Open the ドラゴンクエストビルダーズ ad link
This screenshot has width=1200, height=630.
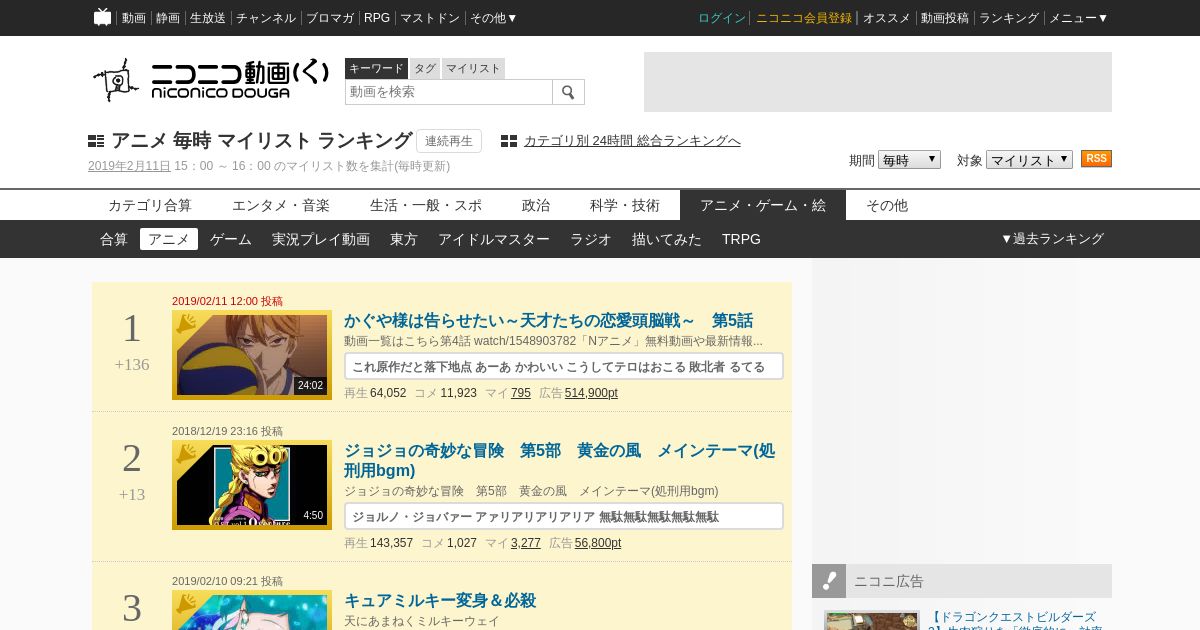tap(1015, 620)
